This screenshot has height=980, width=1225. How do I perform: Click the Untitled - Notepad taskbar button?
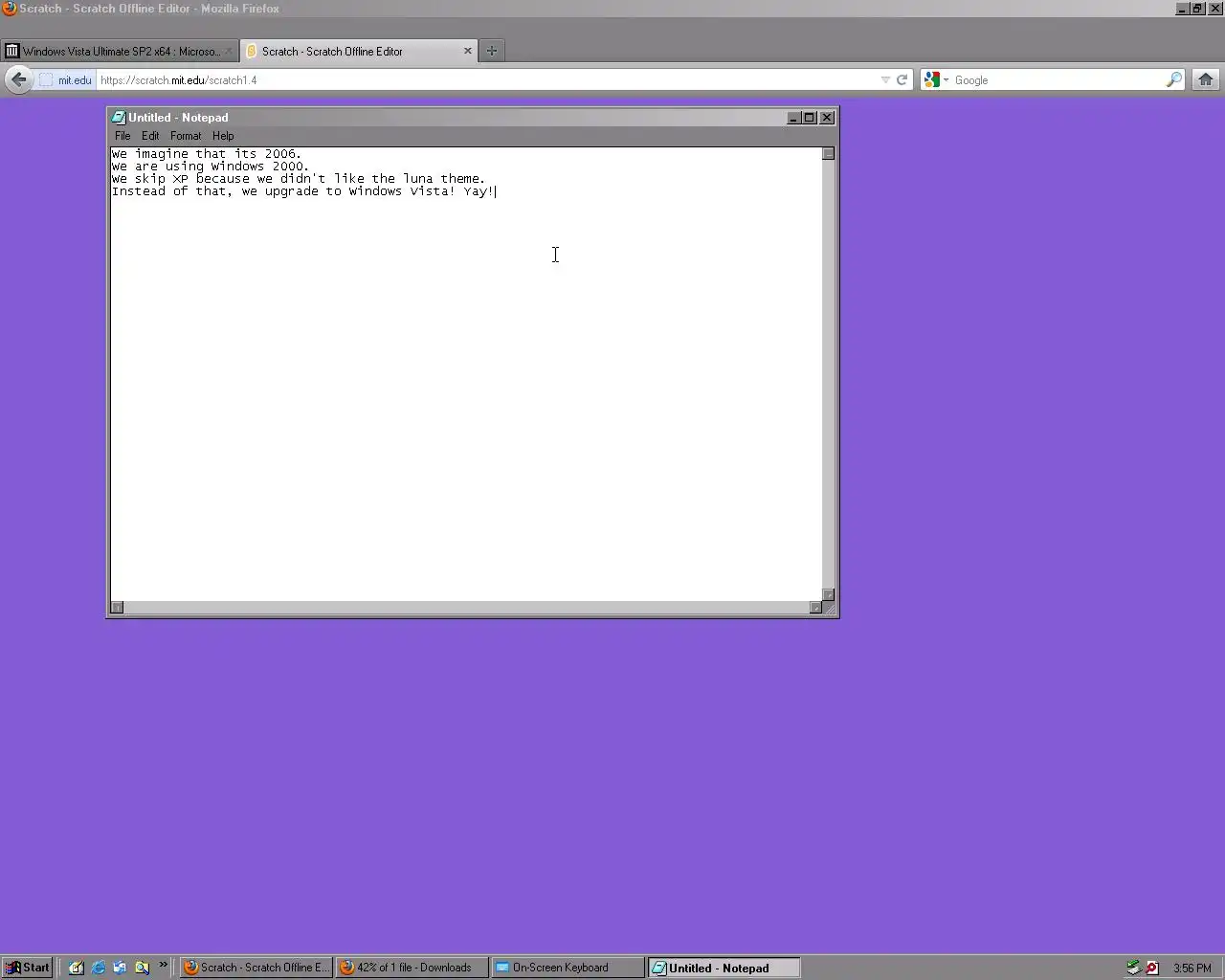click(x=724, y=968)
